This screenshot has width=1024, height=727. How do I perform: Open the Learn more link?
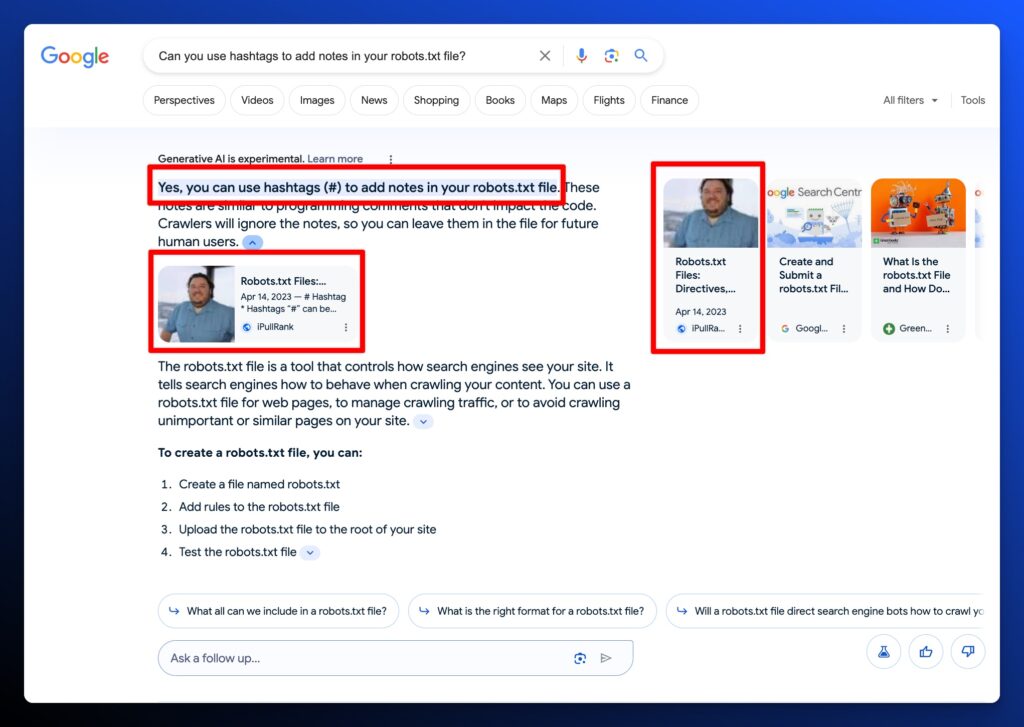click(335, 158)
